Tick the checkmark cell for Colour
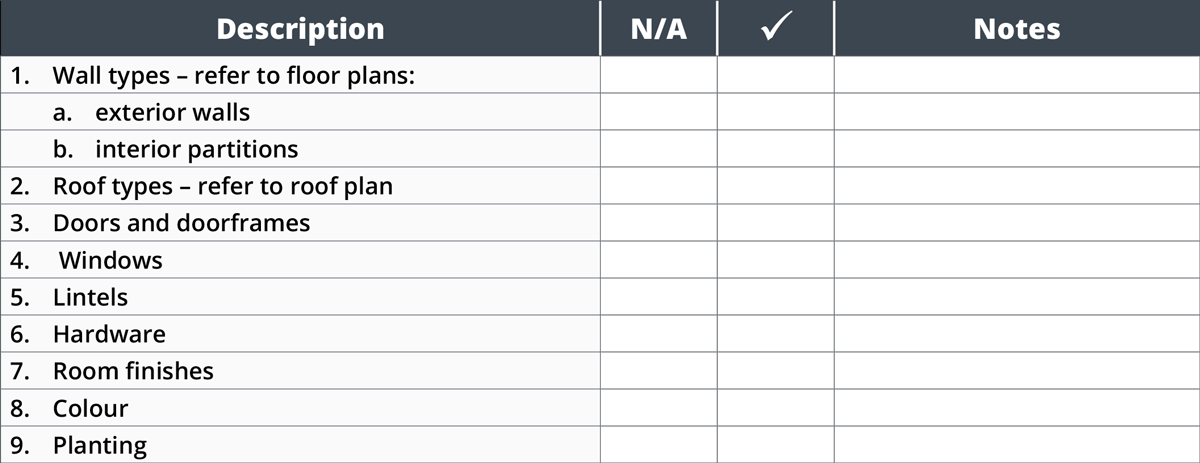Screen dimensions: 1200x463 (x=775, y=408)
